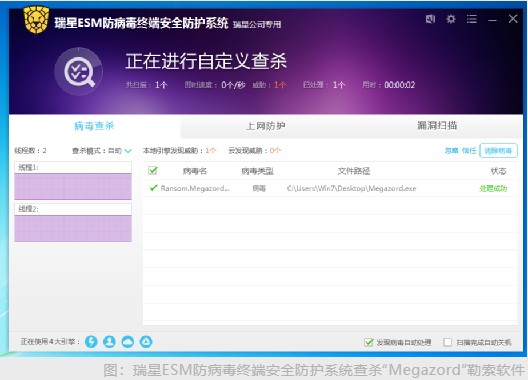This screenshot has width=528, height=380.
Task: Click the 线程数: 2 label
Action: (x=30, y=151)
